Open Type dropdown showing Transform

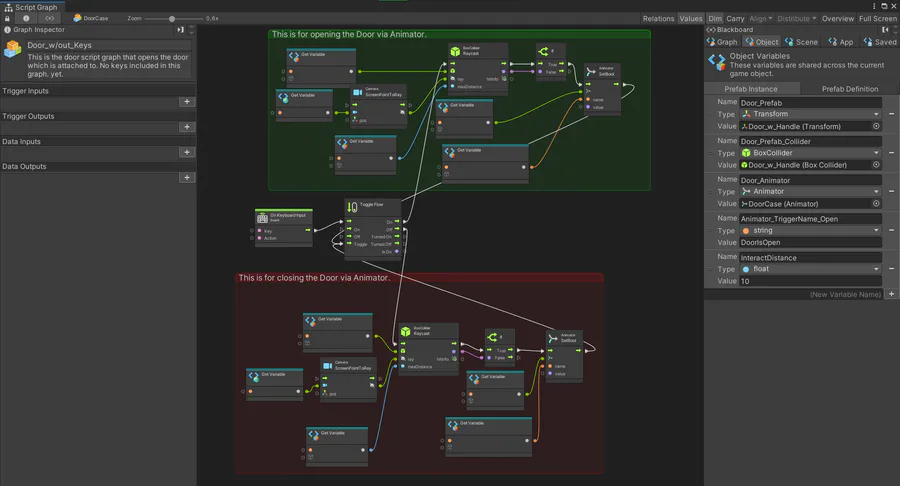click(810, 114)
